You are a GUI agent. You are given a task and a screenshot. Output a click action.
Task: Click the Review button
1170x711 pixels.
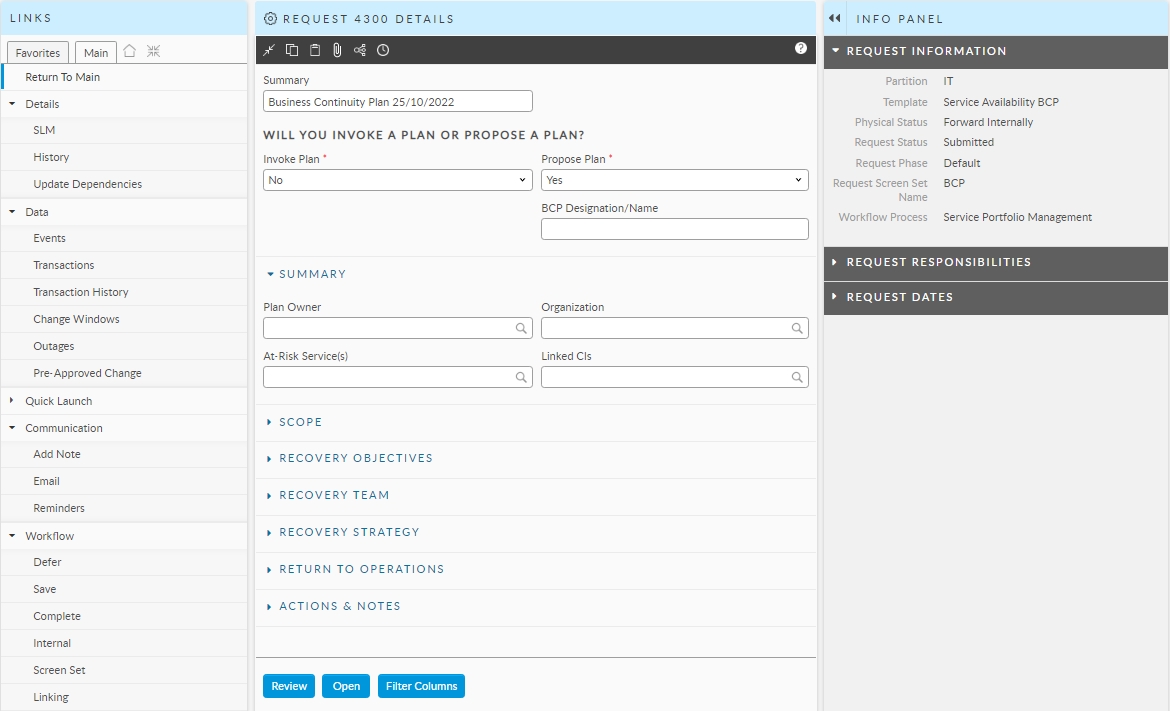click(289, 686)
